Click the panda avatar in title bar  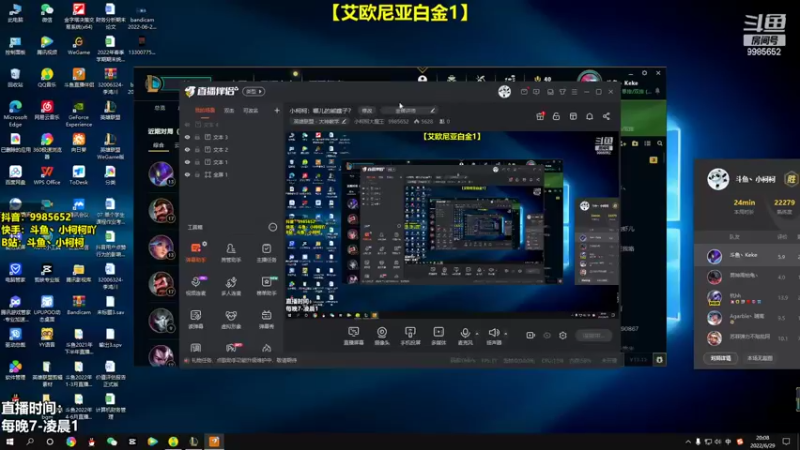pyautogui.click(x=504, y=91)
